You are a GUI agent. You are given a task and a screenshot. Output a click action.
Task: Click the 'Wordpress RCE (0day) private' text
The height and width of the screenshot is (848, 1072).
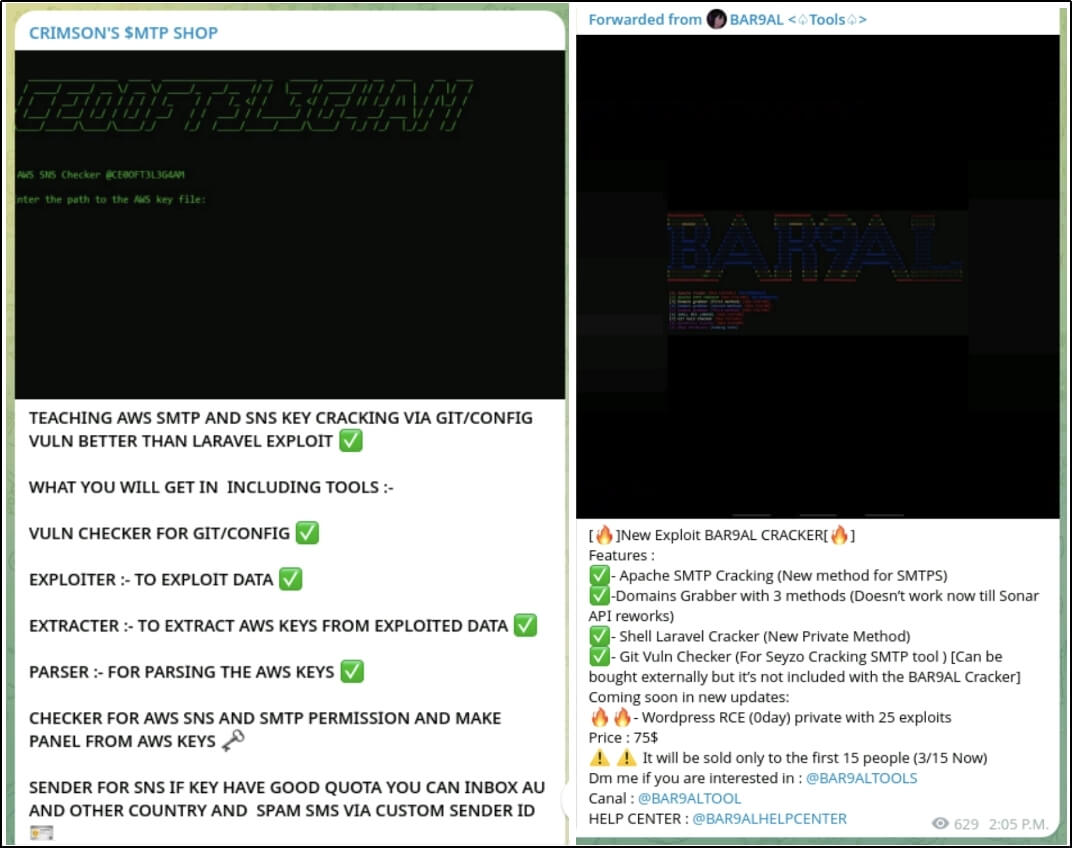(x=760, y=717)
